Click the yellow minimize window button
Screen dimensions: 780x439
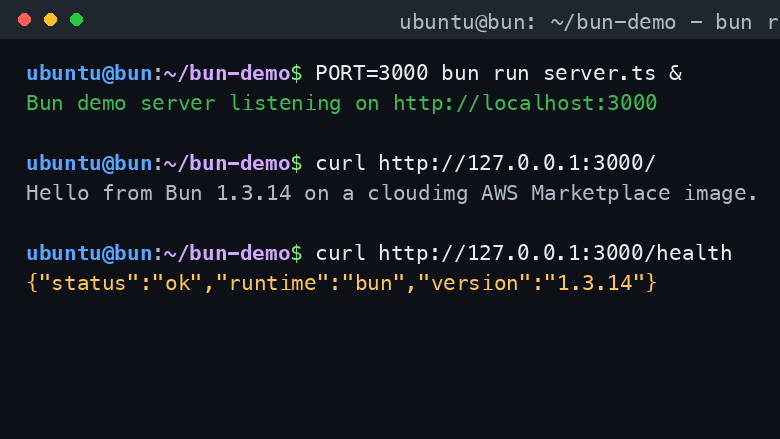click(50, 20)
